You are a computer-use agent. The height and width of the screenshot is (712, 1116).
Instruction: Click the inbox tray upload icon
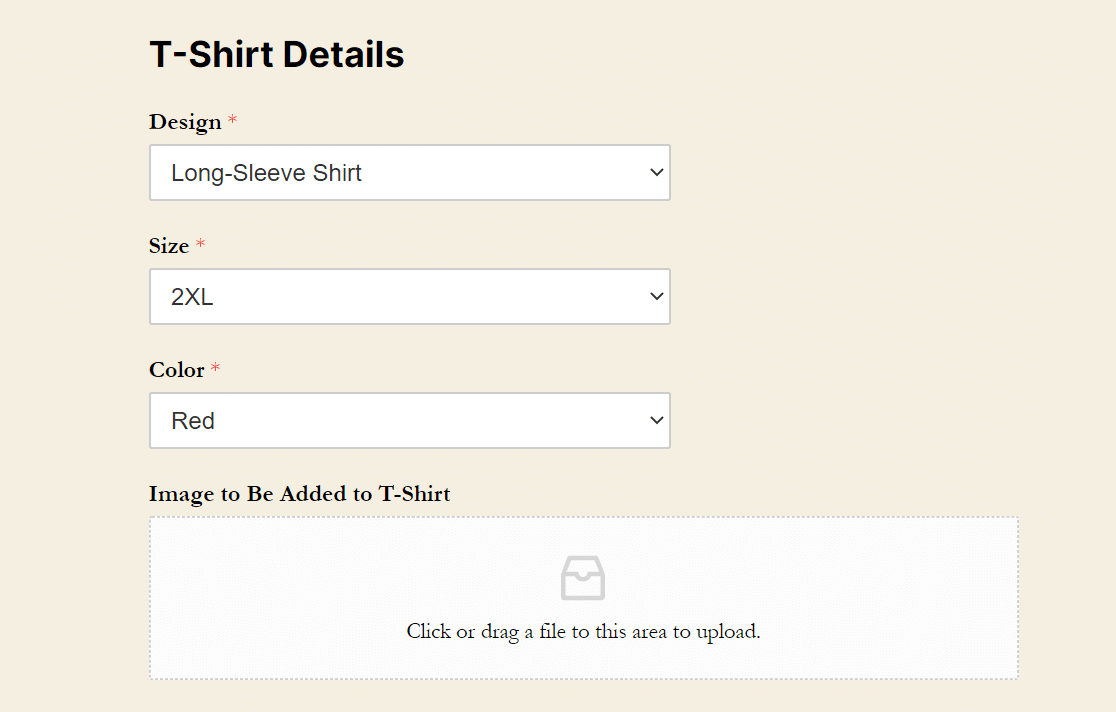[583, 578]
